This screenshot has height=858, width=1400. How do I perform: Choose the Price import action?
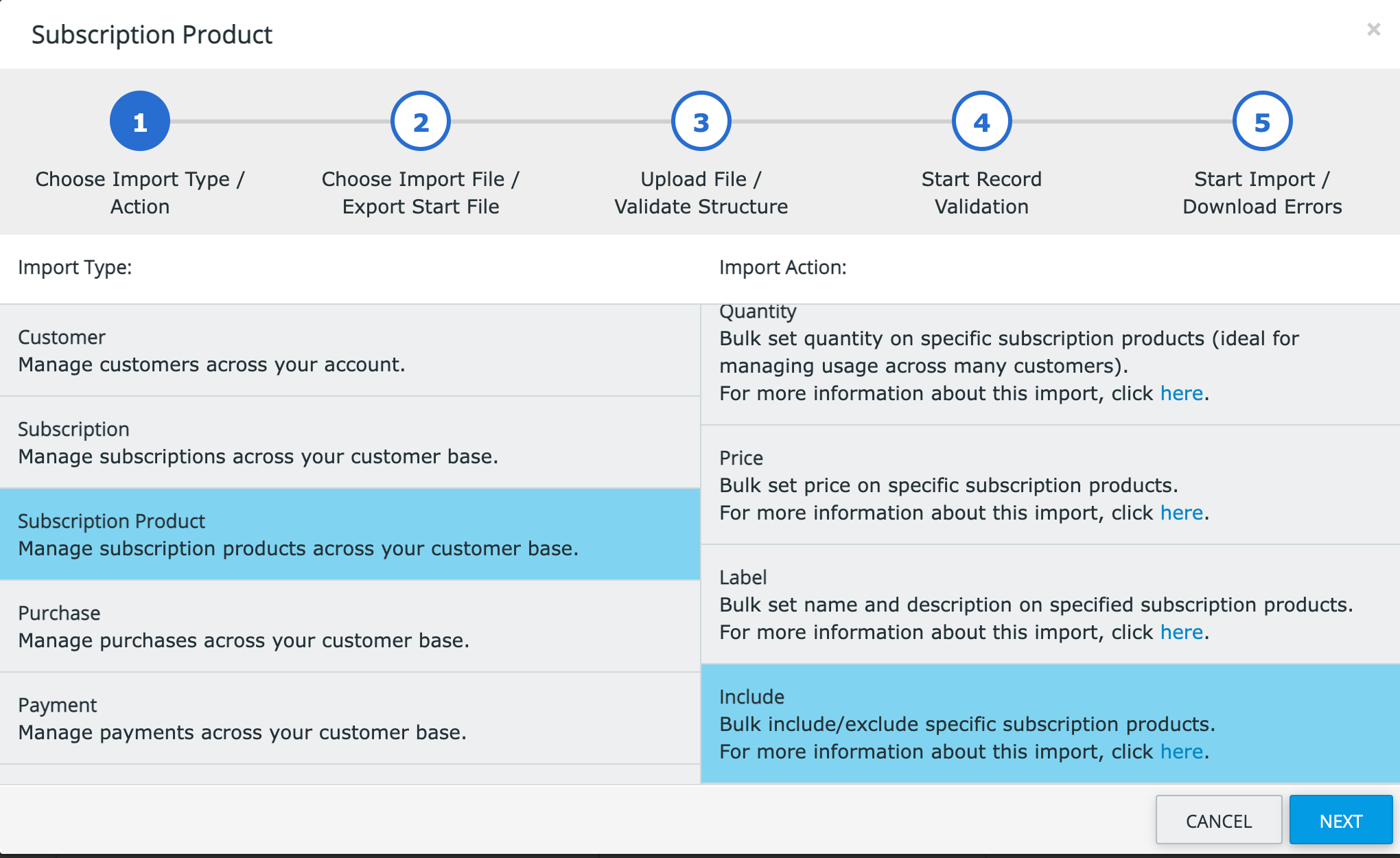point(1051,485)
